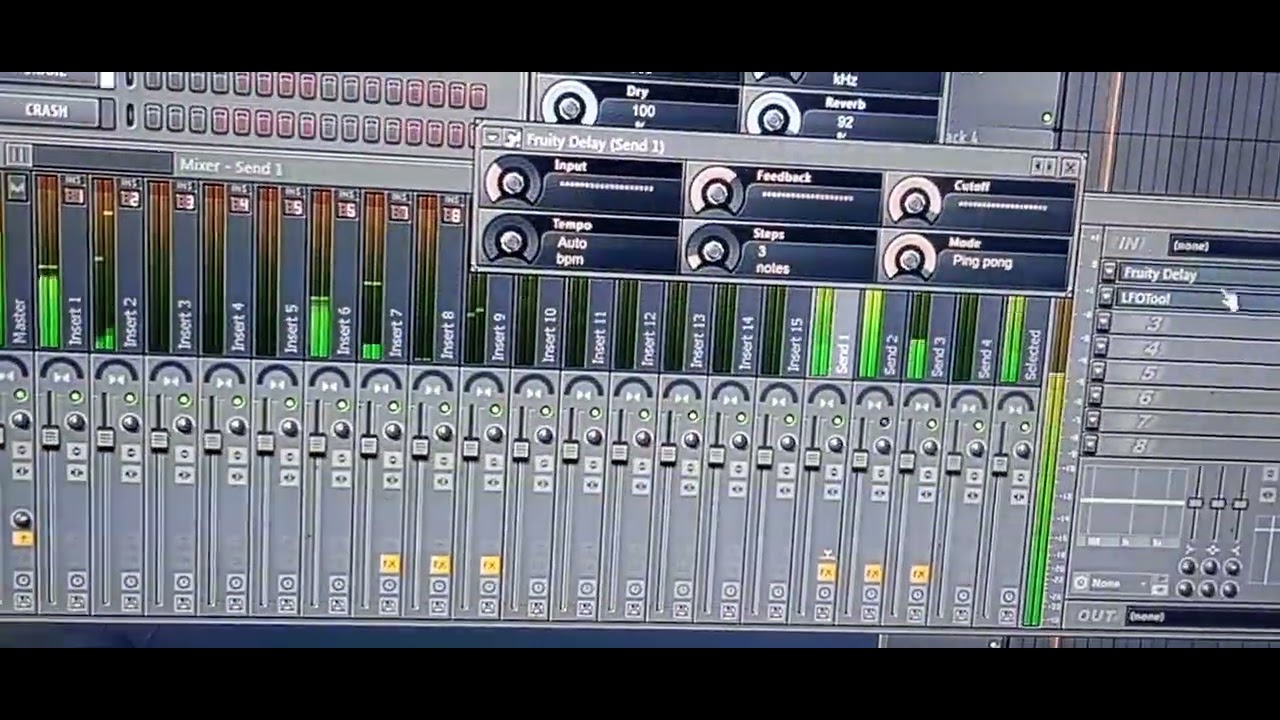
Task: Click the FX button on Insert 7
Action: 389,565
